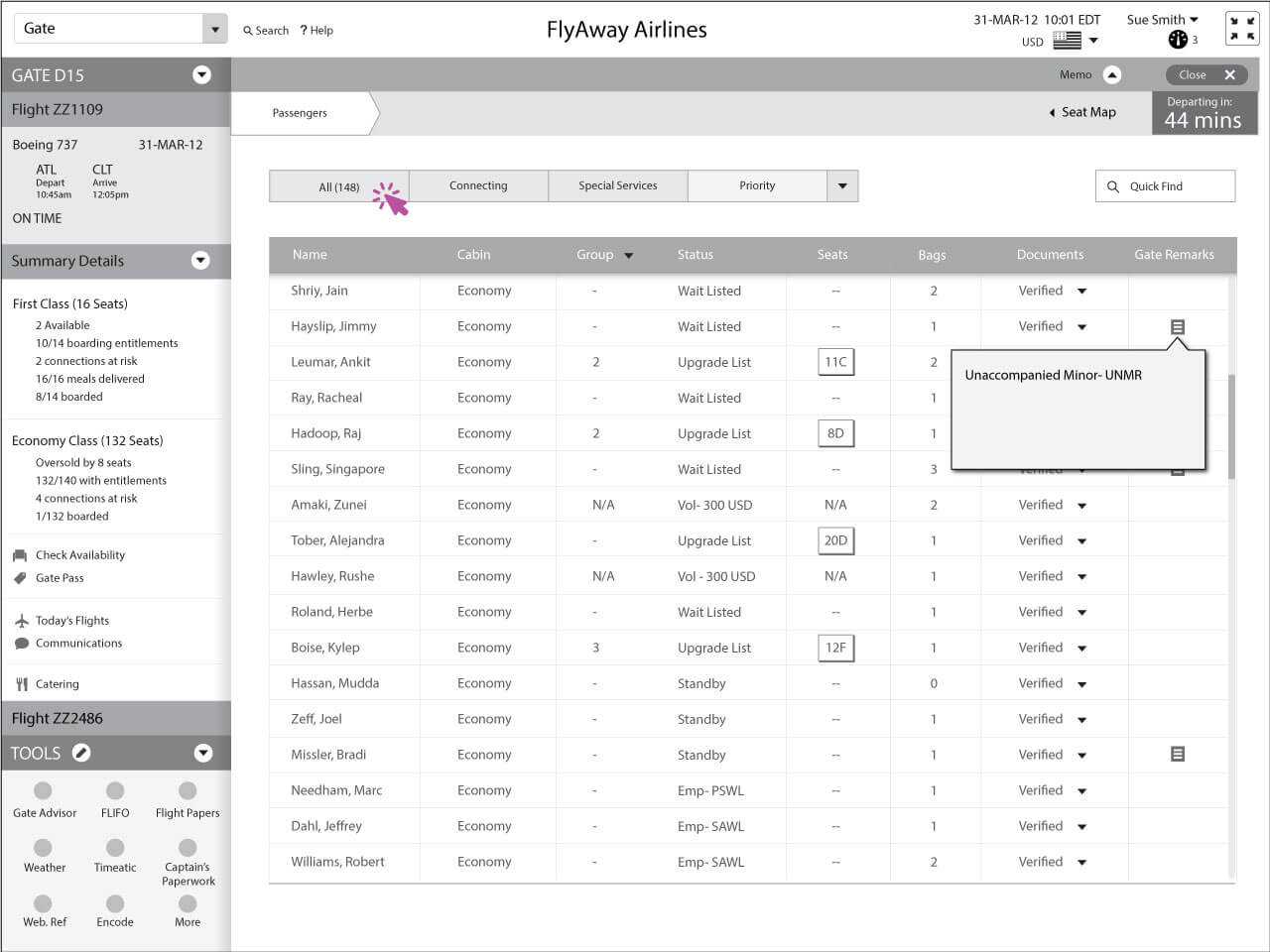Image resolution: width=1270 pixels, height=952 pixels.
Task: Launch the Flight Papers tool
Action: pos(188,791)
